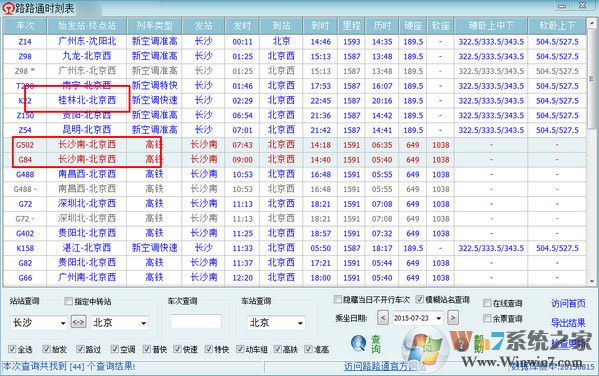Enable 隐藏当日不开行车次 checkbox
This screenshot has height=376, width=599.
[x=338, y=299]
